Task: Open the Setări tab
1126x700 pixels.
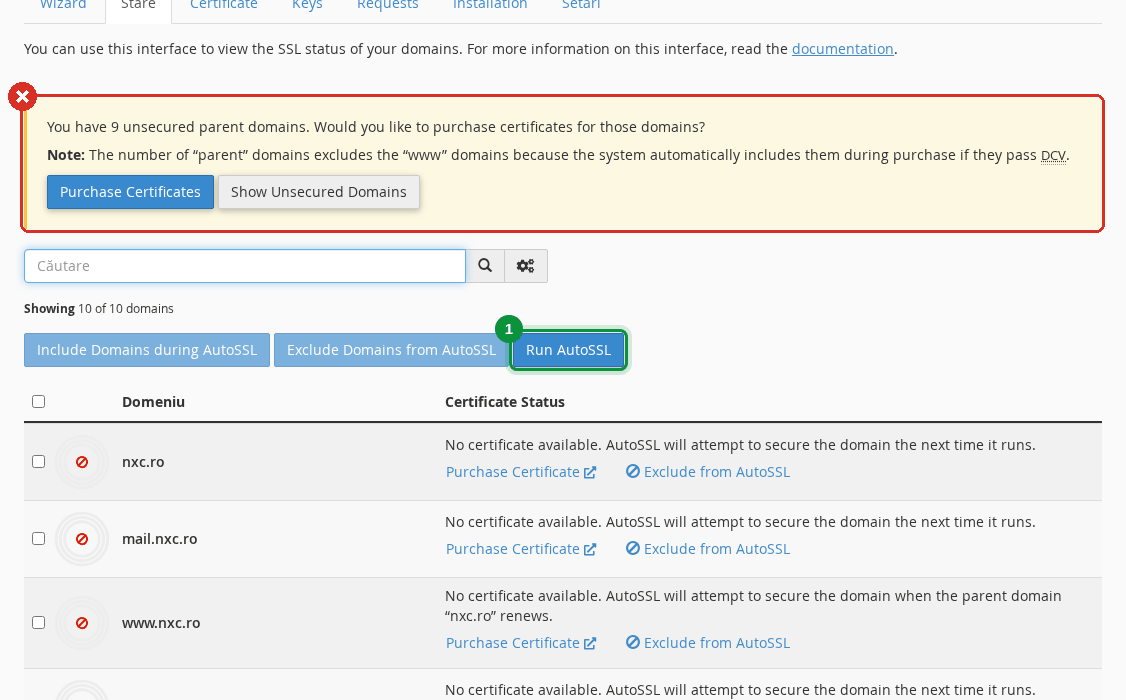Action: (581, 6)
